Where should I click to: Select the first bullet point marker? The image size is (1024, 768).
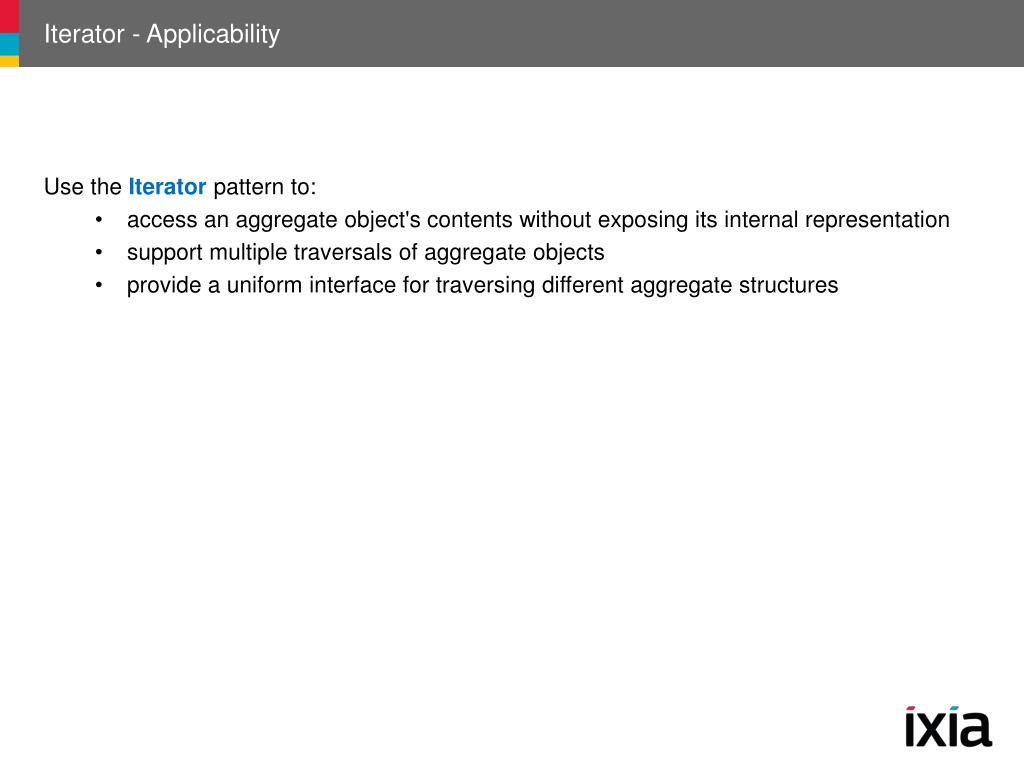tap(99, 220)
